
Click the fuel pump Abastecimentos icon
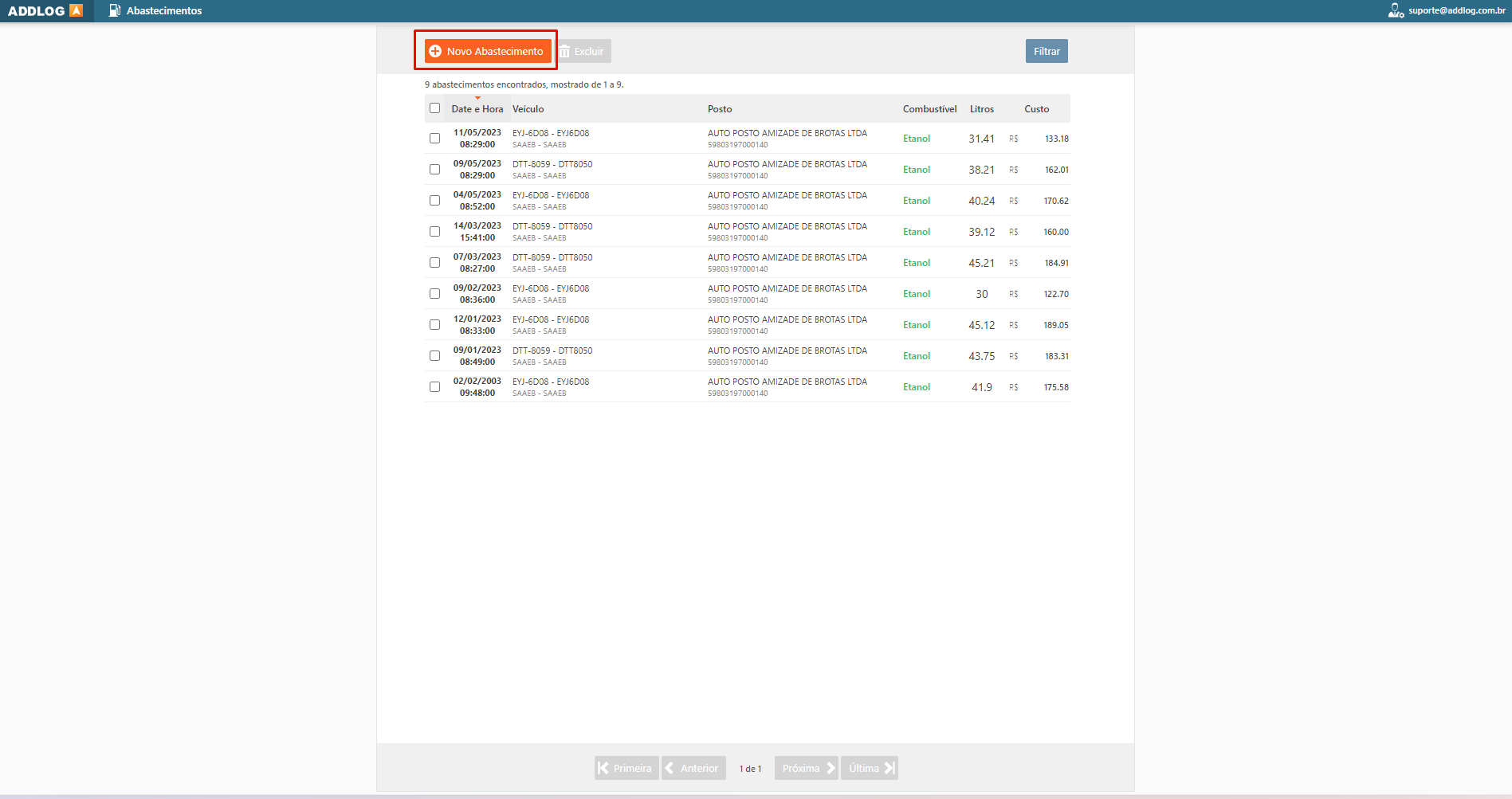tap(115, 10)
